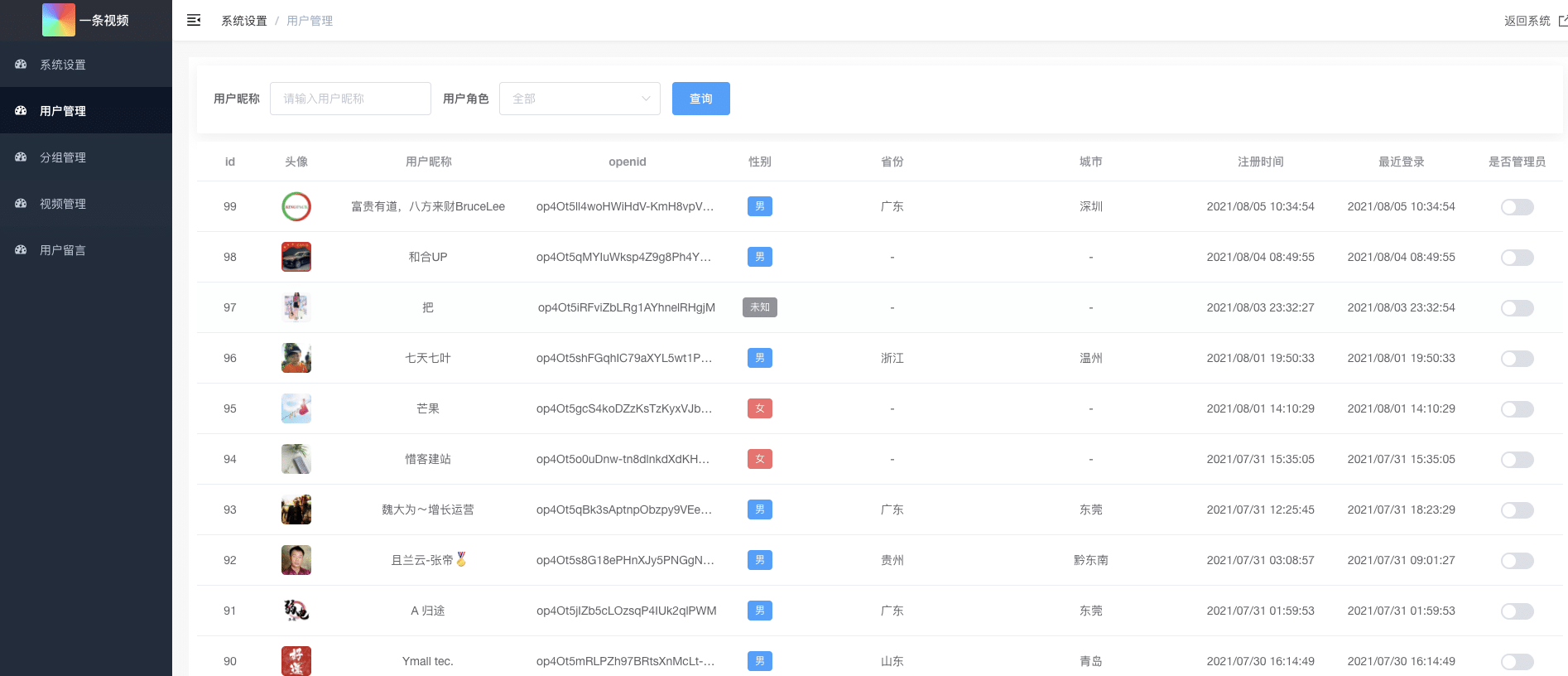1568x676 pixels.
Task: Click the dashboard icon next to 用户留言
Action: (x=21, y=249)
